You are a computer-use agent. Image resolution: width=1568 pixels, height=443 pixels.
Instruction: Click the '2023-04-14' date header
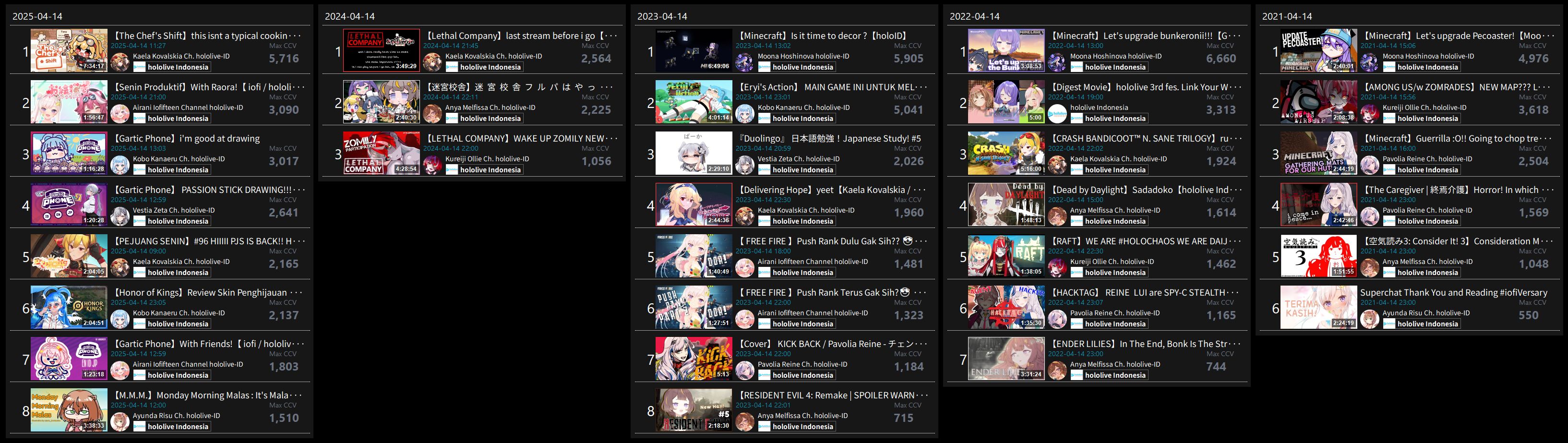[x=662, y=16]
